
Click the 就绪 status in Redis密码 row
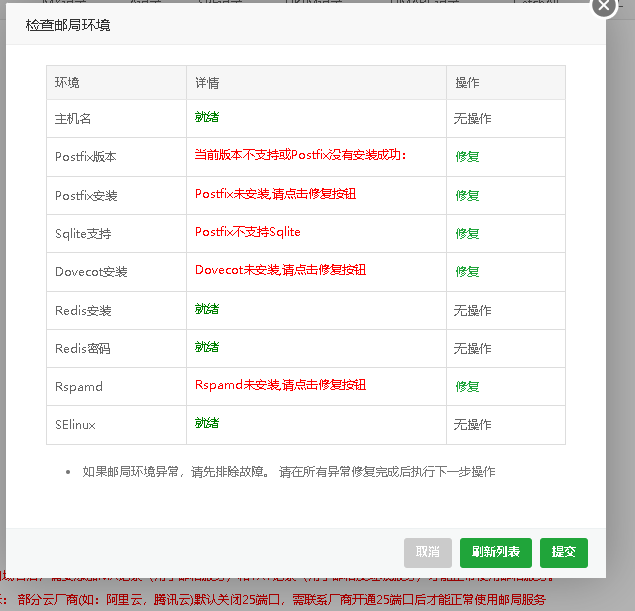point(207,347)
